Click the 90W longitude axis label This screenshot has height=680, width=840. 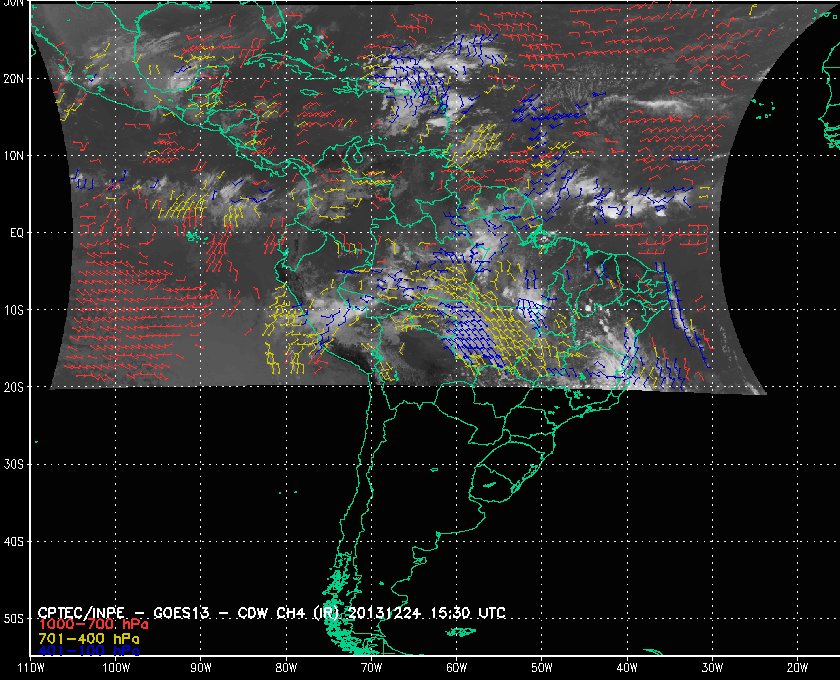pos(201,668)
